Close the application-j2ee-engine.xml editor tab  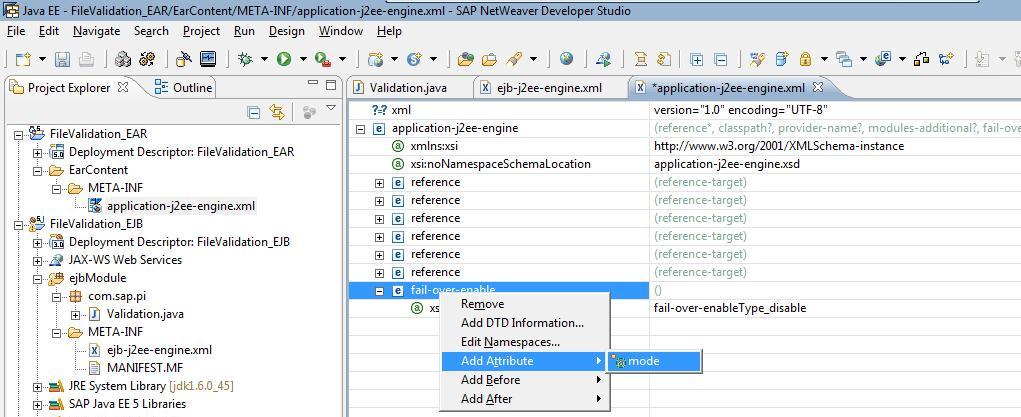click(x=818, y=87)
